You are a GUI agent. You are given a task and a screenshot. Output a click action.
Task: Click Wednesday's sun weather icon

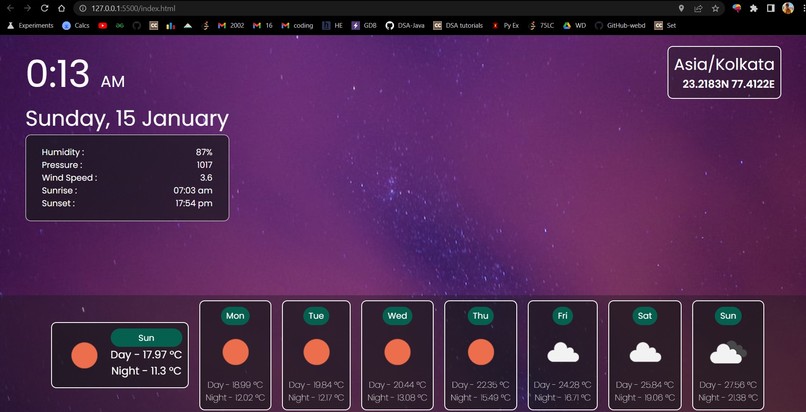397,352
